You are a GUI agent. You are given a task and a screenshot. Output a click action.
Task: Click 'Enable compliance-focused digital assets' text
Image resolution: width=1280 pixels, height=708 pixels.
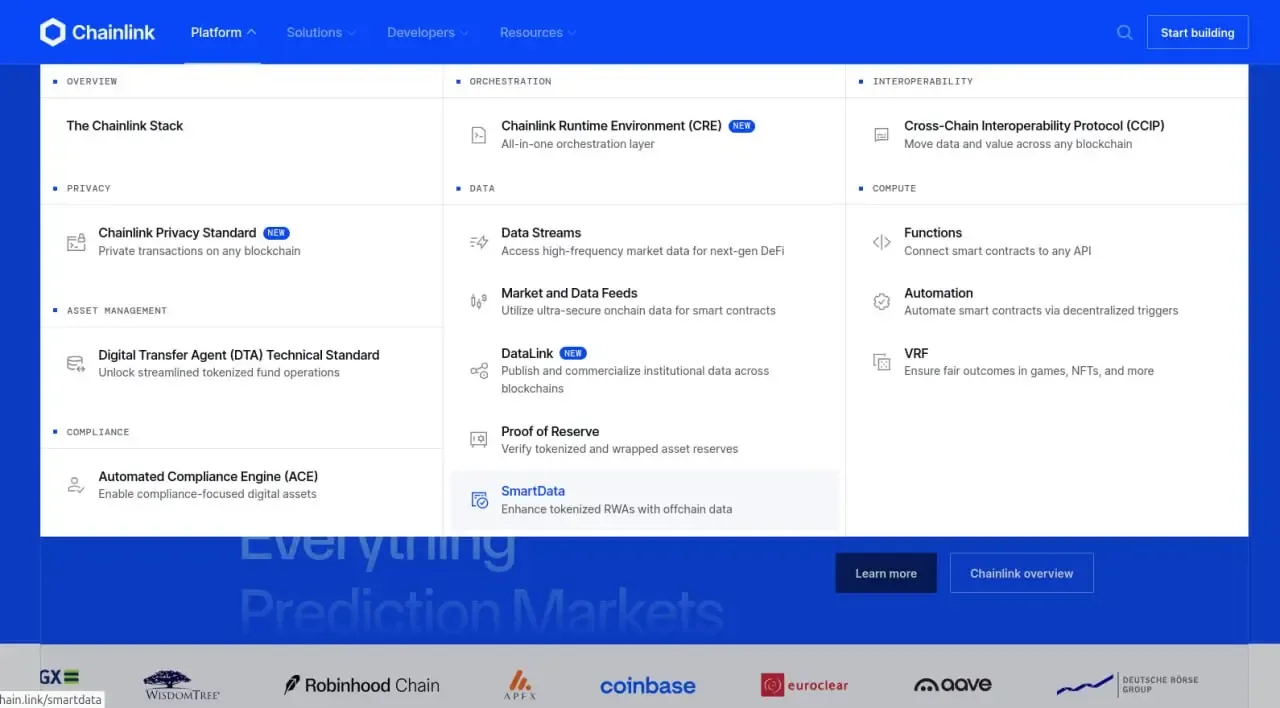[x=207, y=494]
